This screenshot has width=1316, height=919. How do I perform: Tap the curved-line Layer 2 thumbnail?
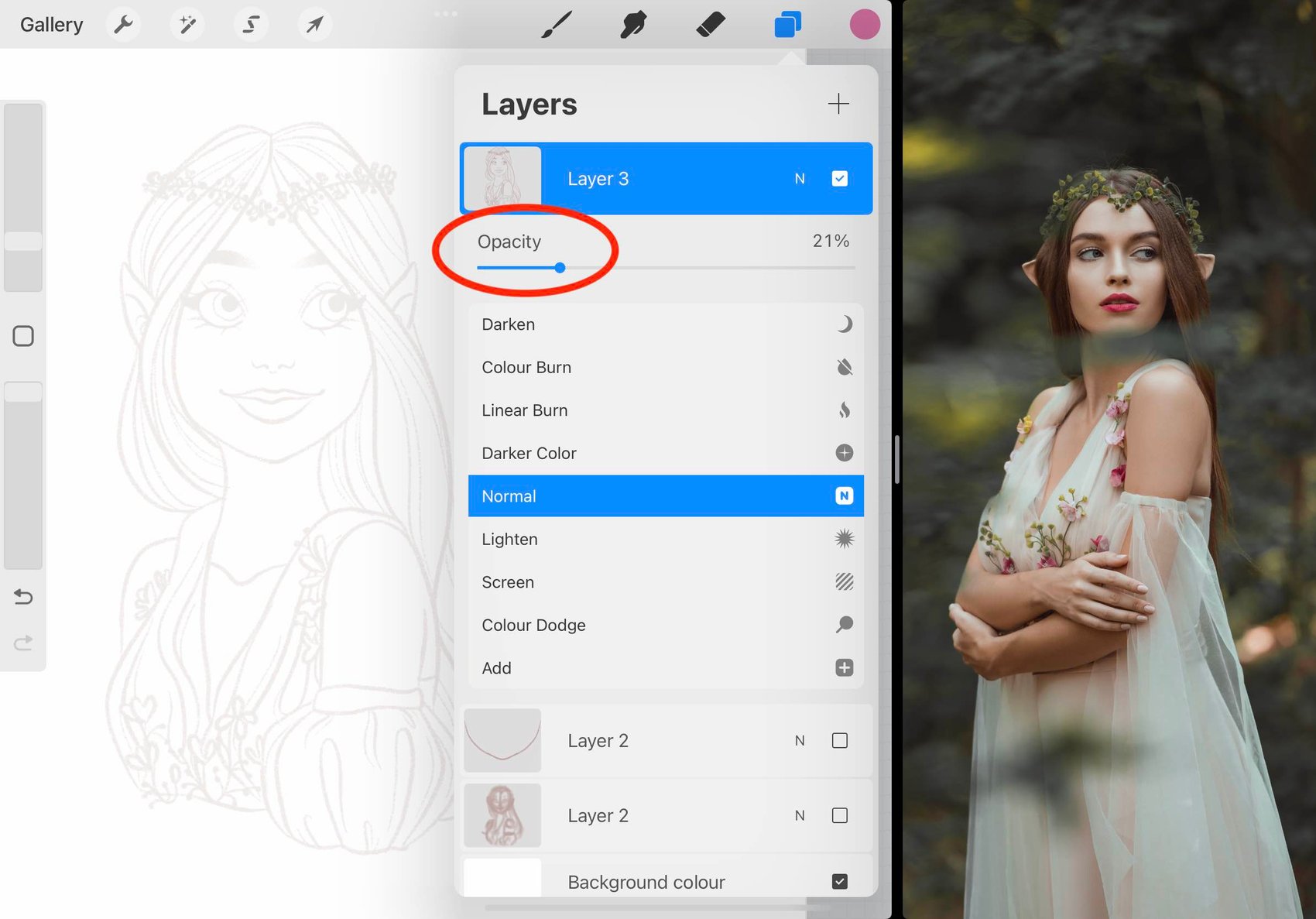point(502,740)
